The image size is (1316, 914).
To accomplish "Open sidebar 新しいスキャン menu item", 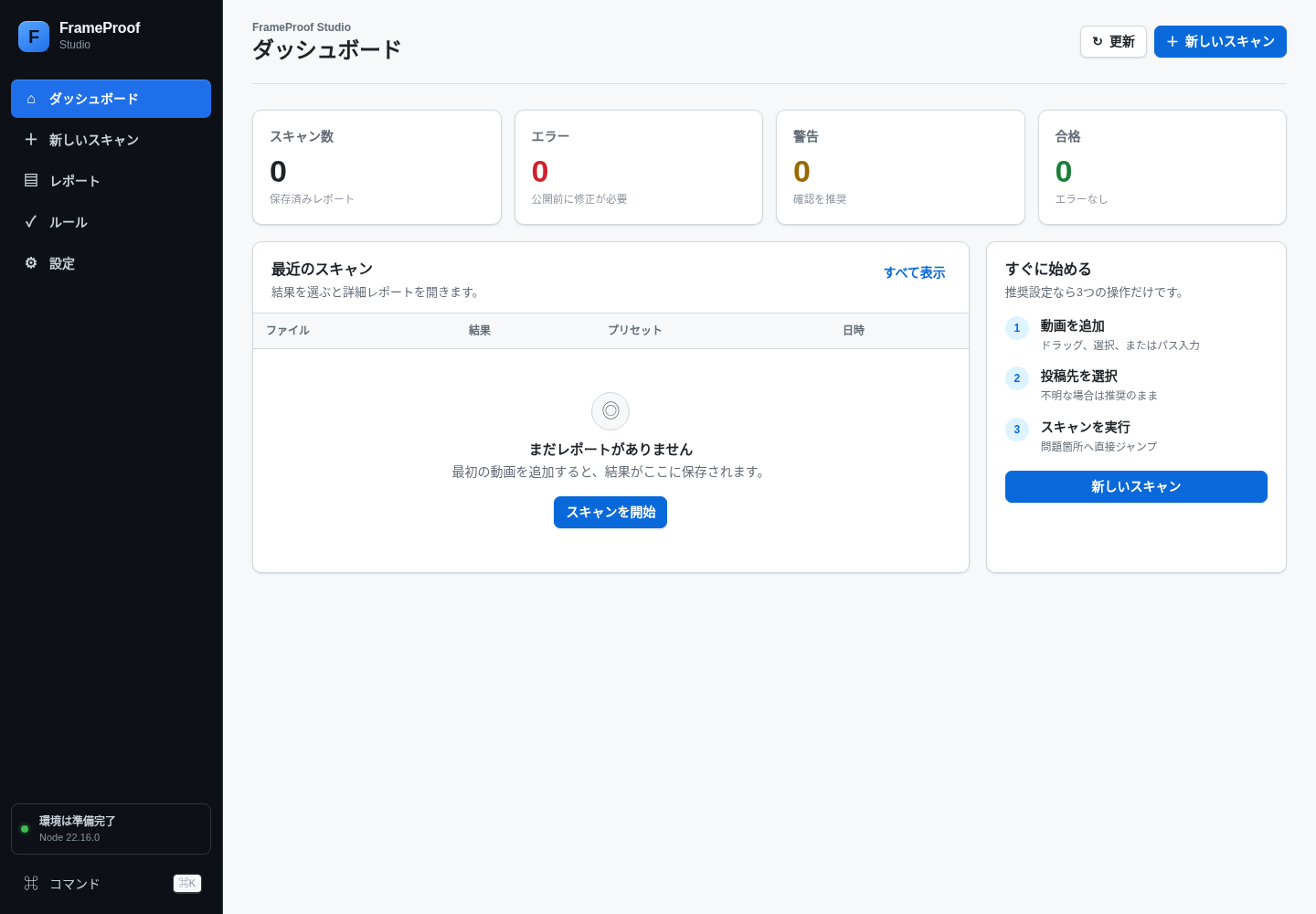I will [x=111, y=140].
